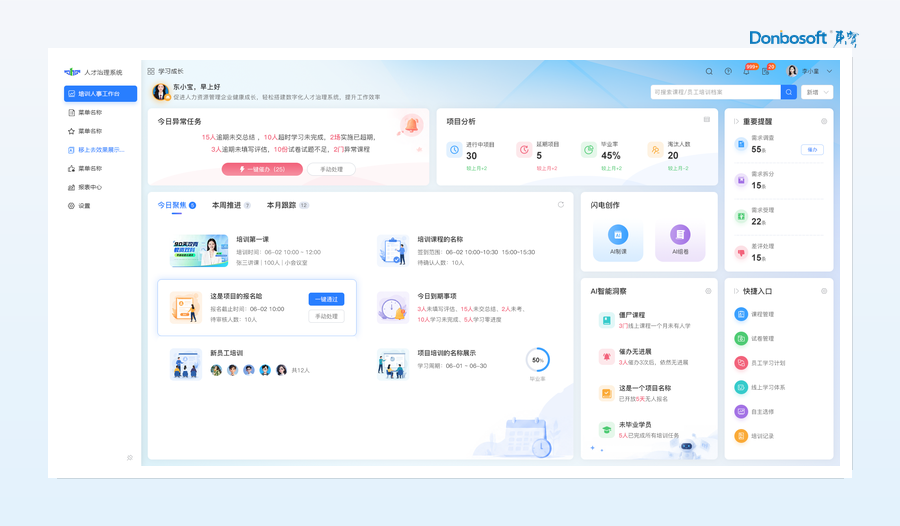Click the 需求受理 green icon

coord(741,216)
